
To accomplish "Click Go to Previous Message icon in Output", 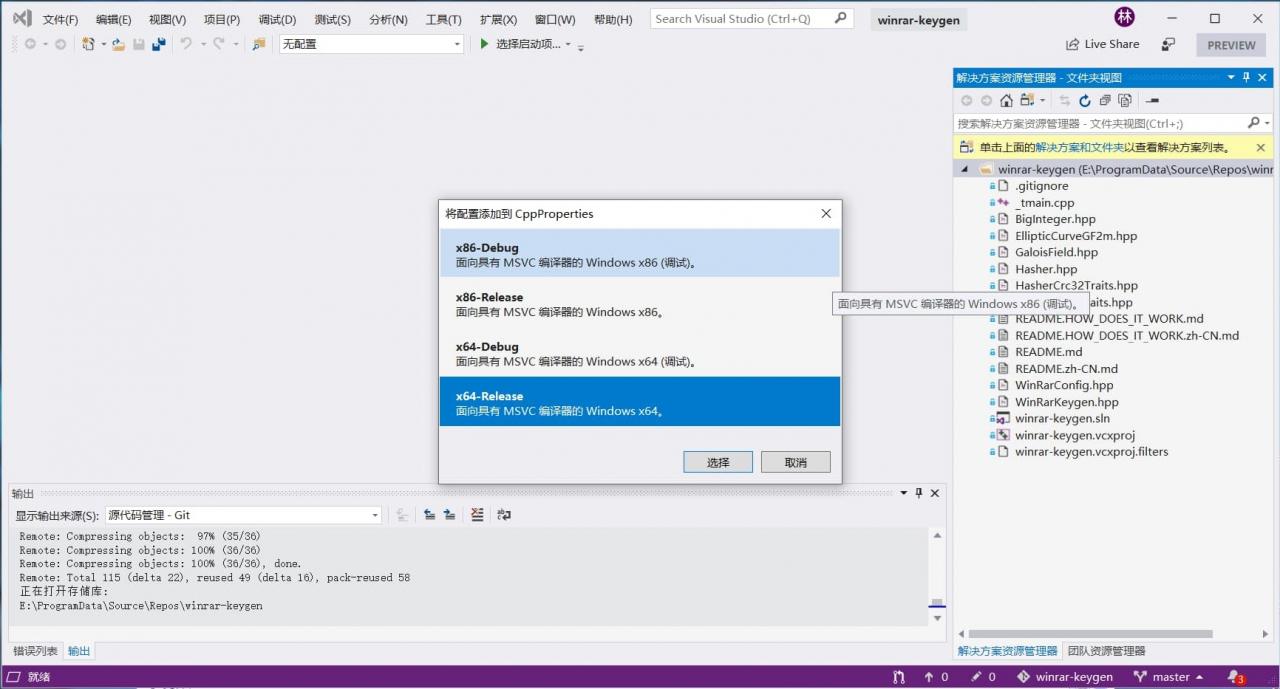I will click(429, 515).
